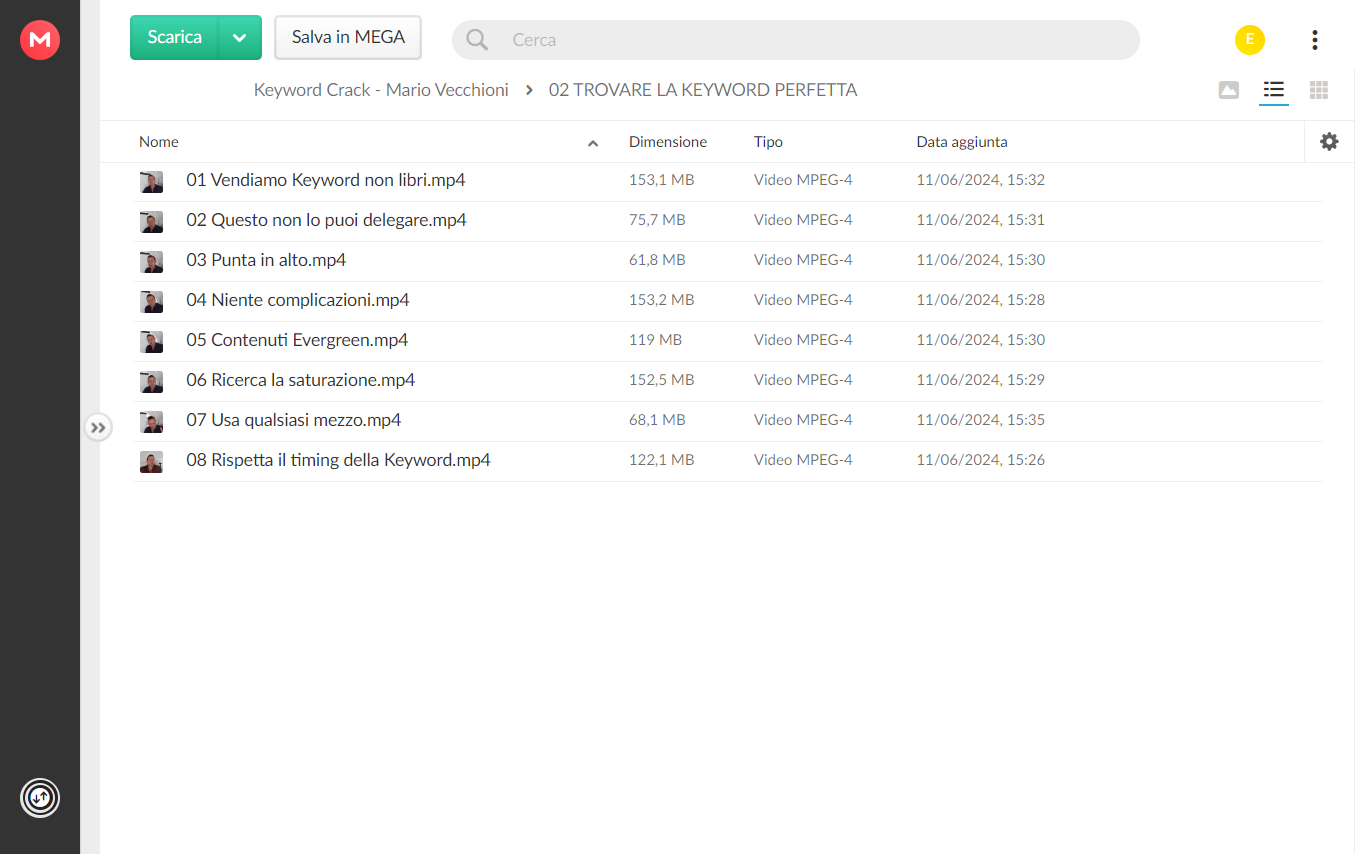Switch to the image gallery view icon
This screenshot has width=1355, height=854.
pos(1229,90)
